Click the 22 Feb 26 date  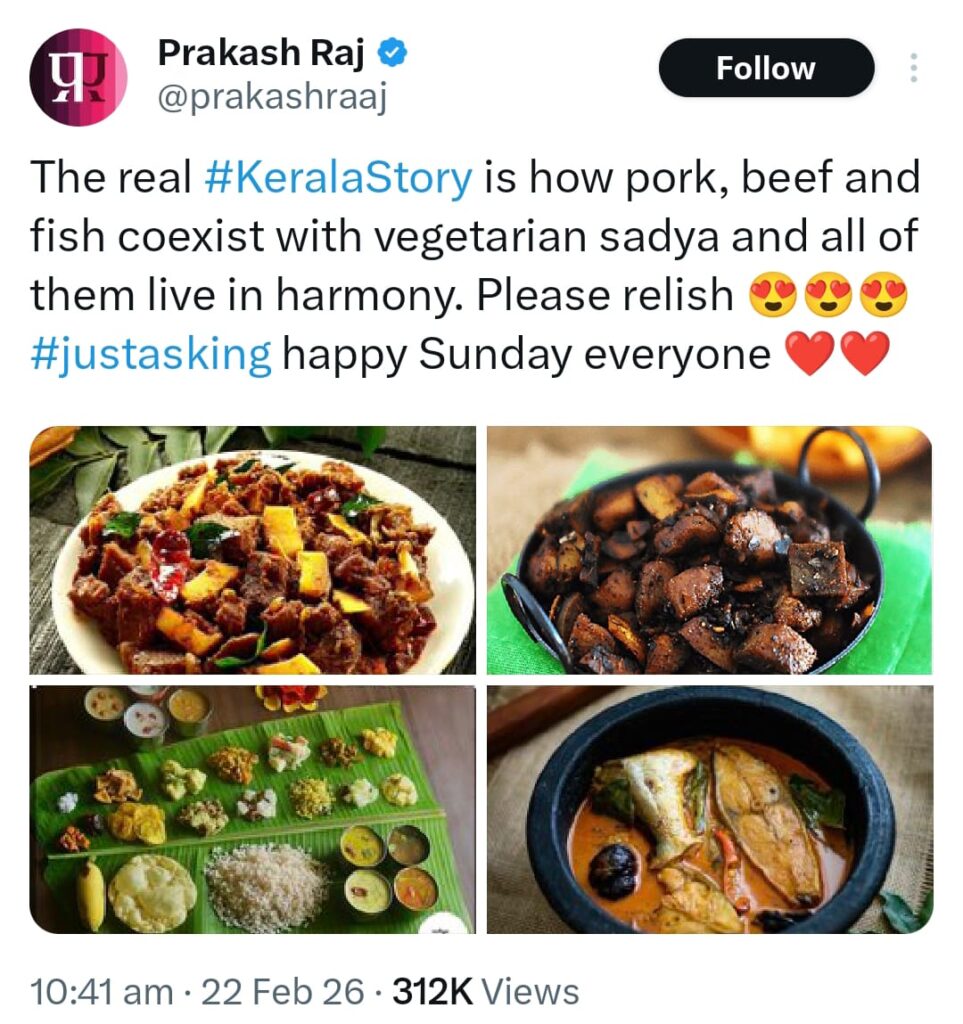click(283, 992)
